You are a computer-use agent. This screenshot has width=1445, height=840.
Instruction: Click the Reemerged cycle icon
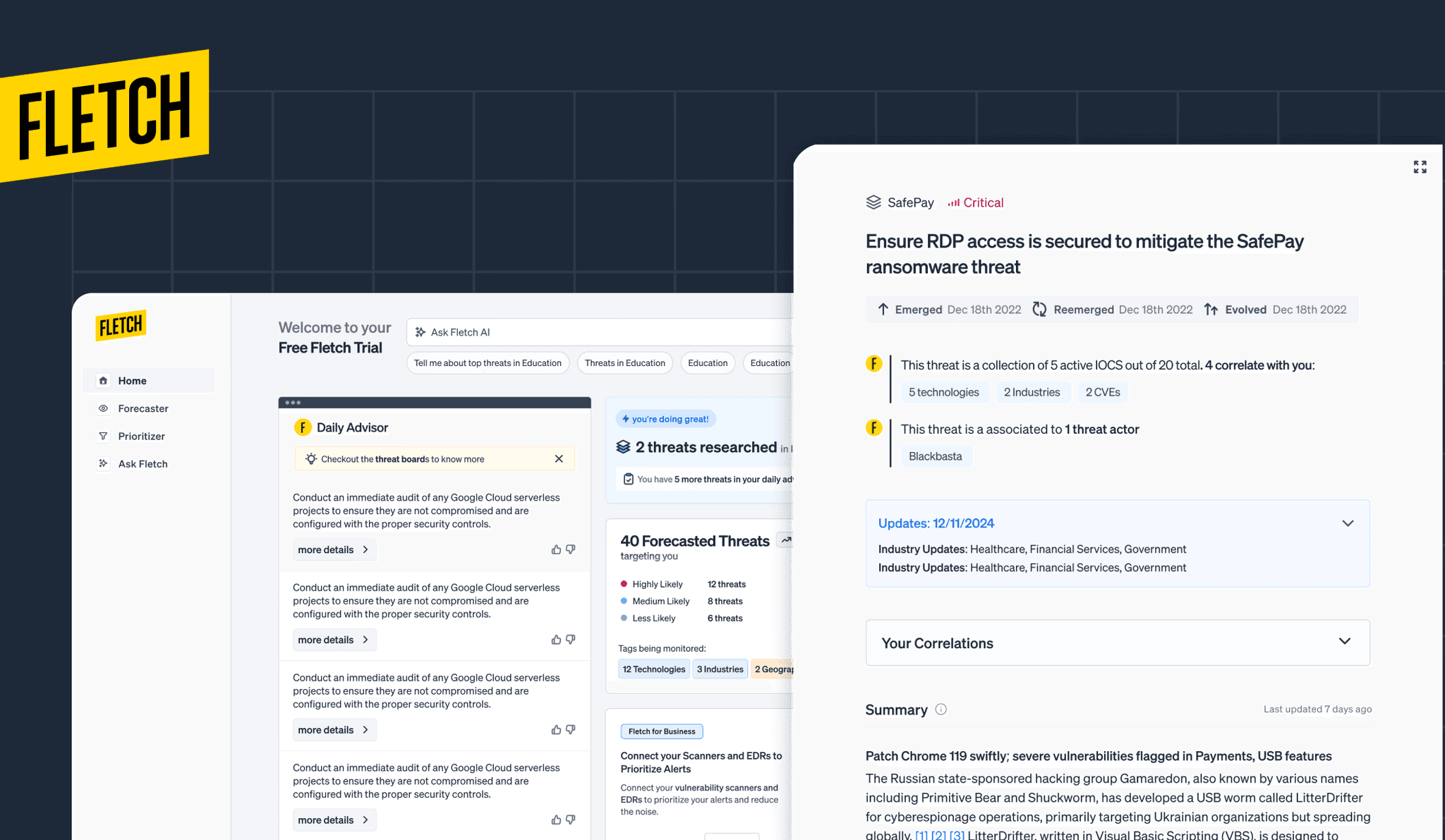click(x=1039, y=310)
